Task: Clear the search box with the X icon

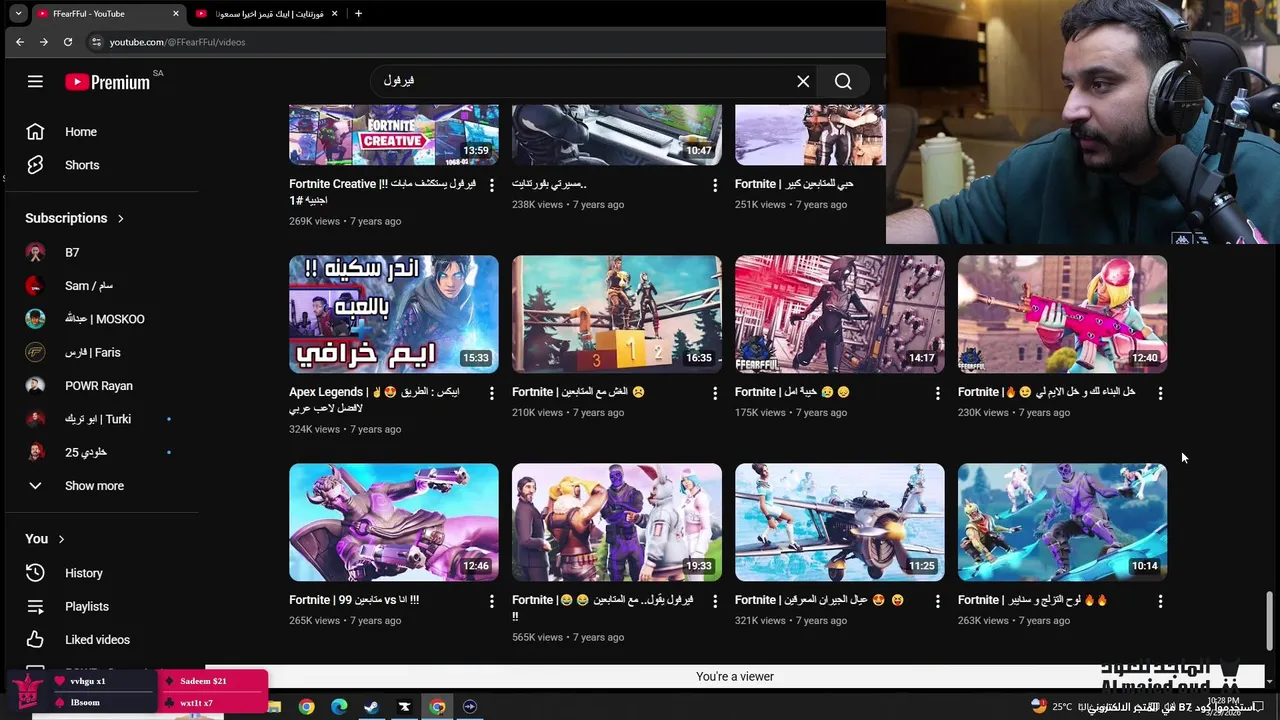Action: point(803,82)
